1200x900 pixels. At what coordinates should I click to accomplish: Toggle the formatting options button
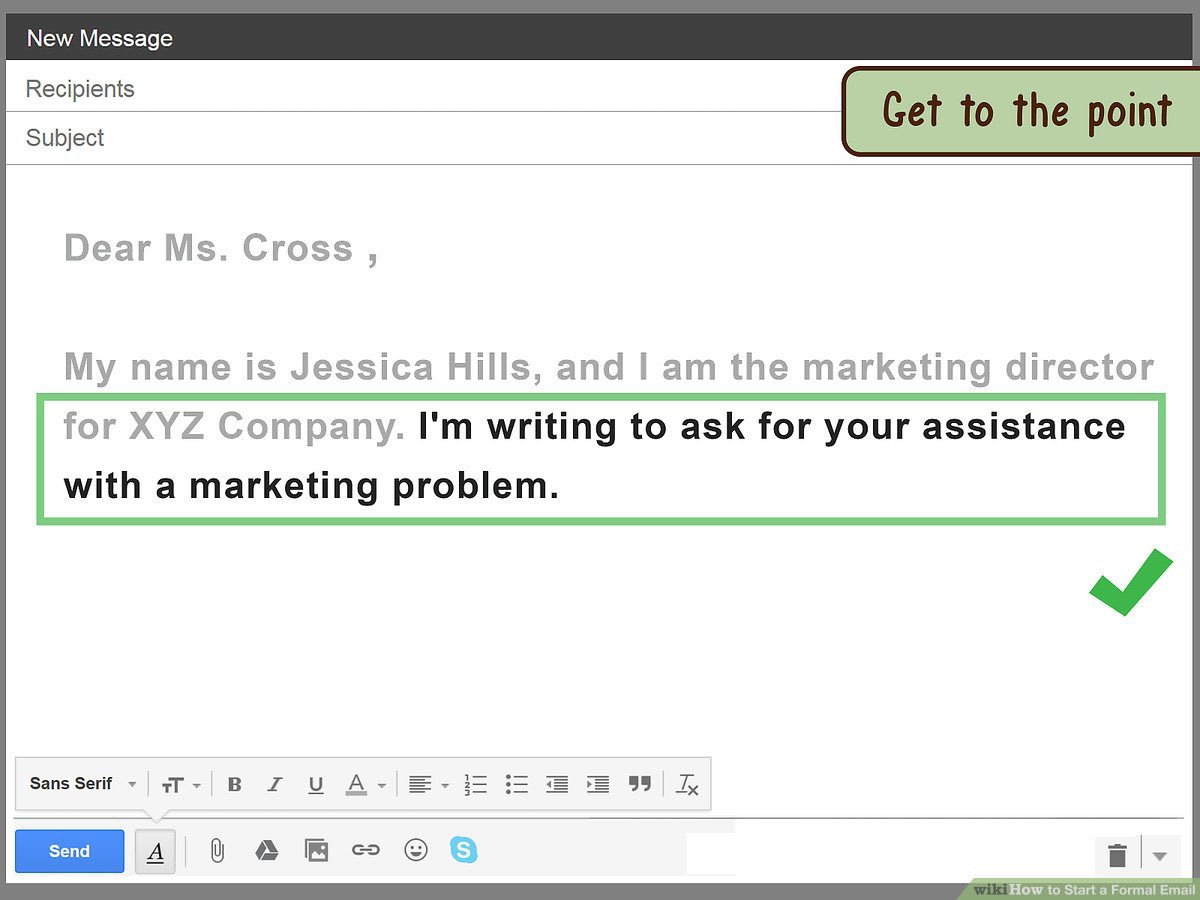coord(156,852)
